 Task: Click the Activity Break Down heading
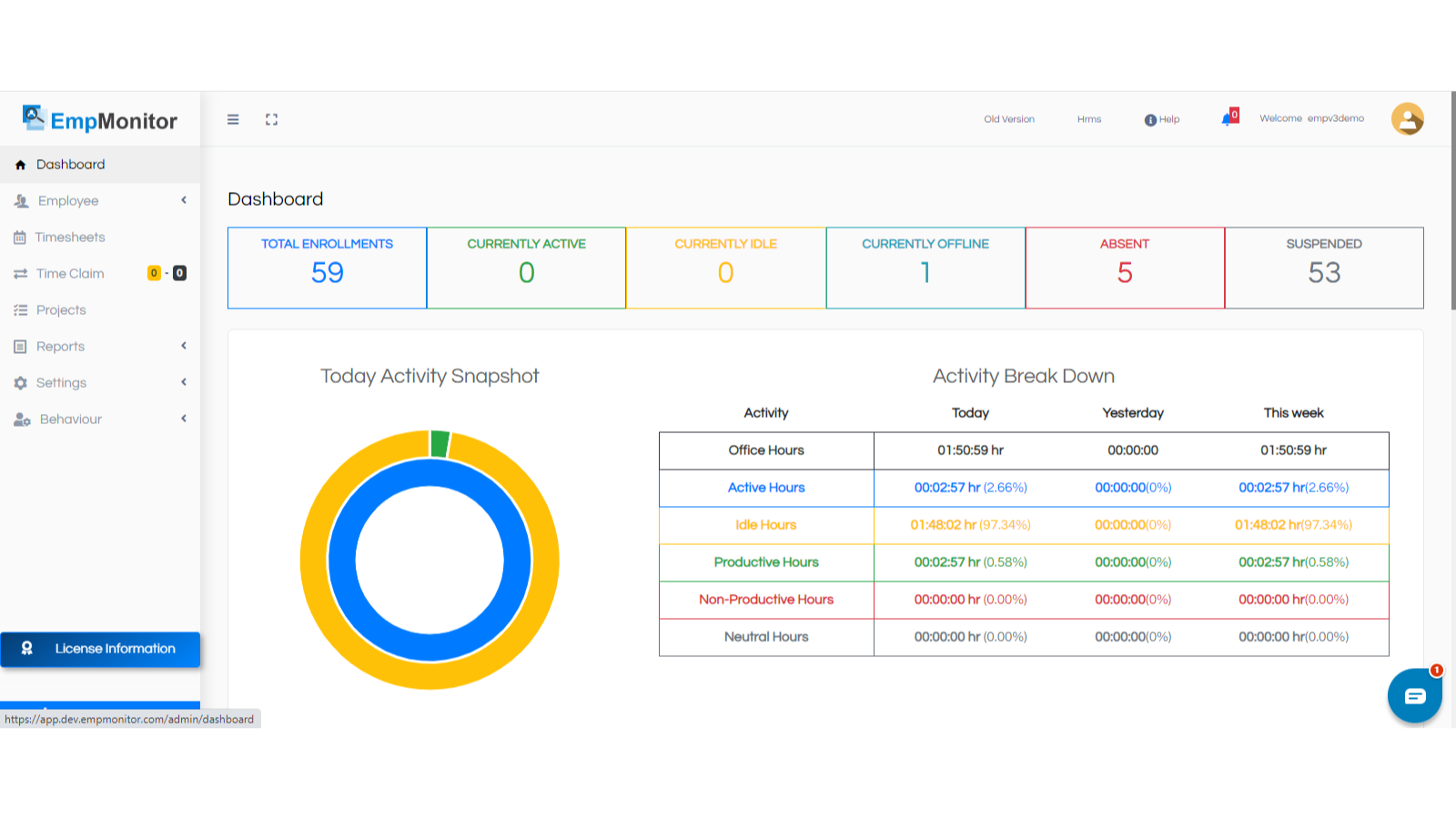pyautogui.click(x=1024, y=376)
